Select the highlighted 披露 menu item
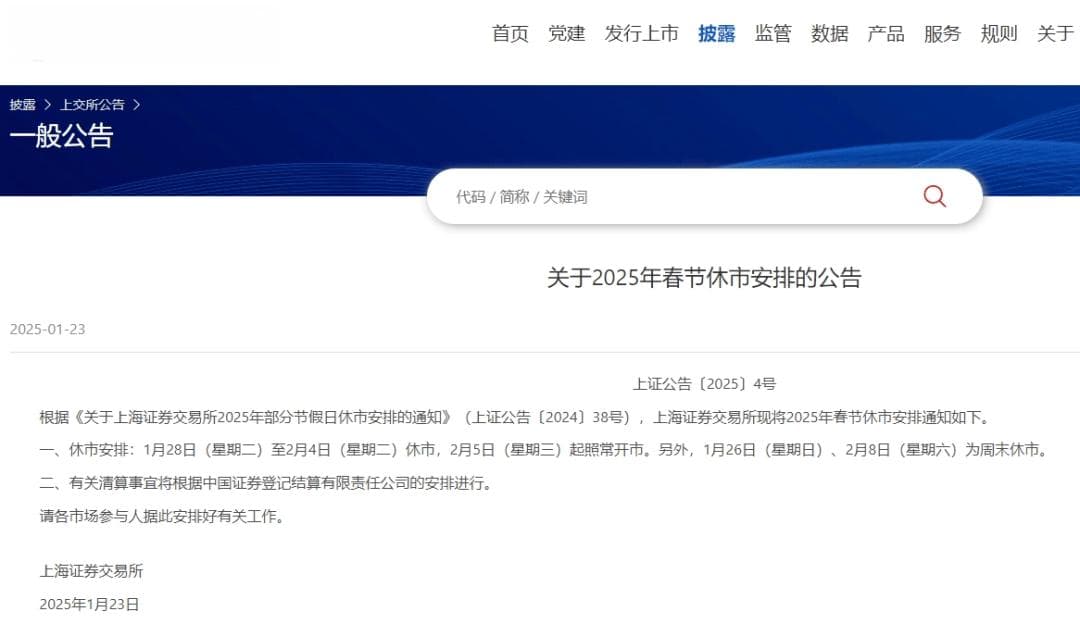Viewport: 1080px width, 624px height. click(716, 33)
